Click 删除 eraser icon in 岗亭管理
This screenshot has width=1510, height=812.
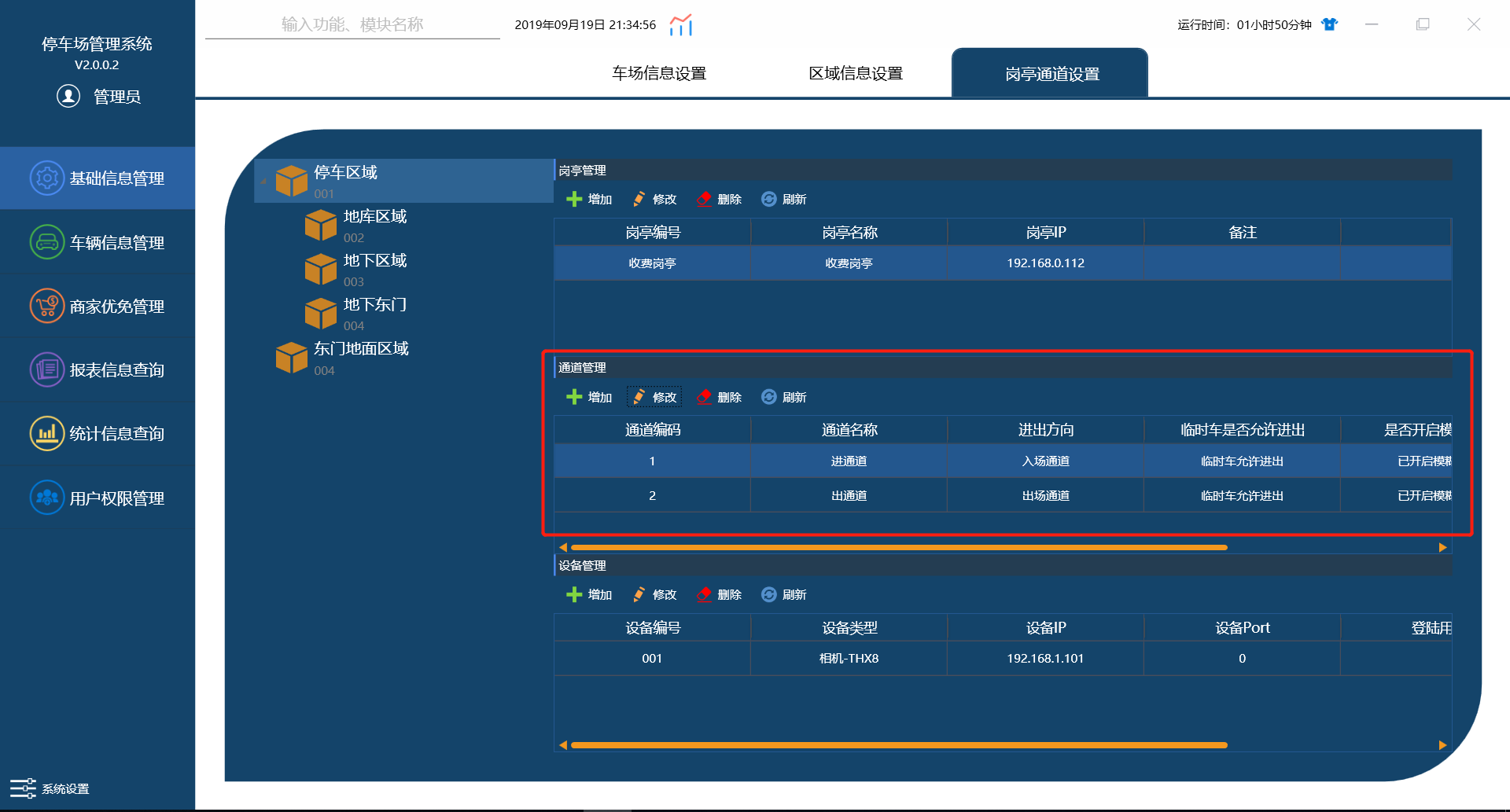(x=704, y=199)
